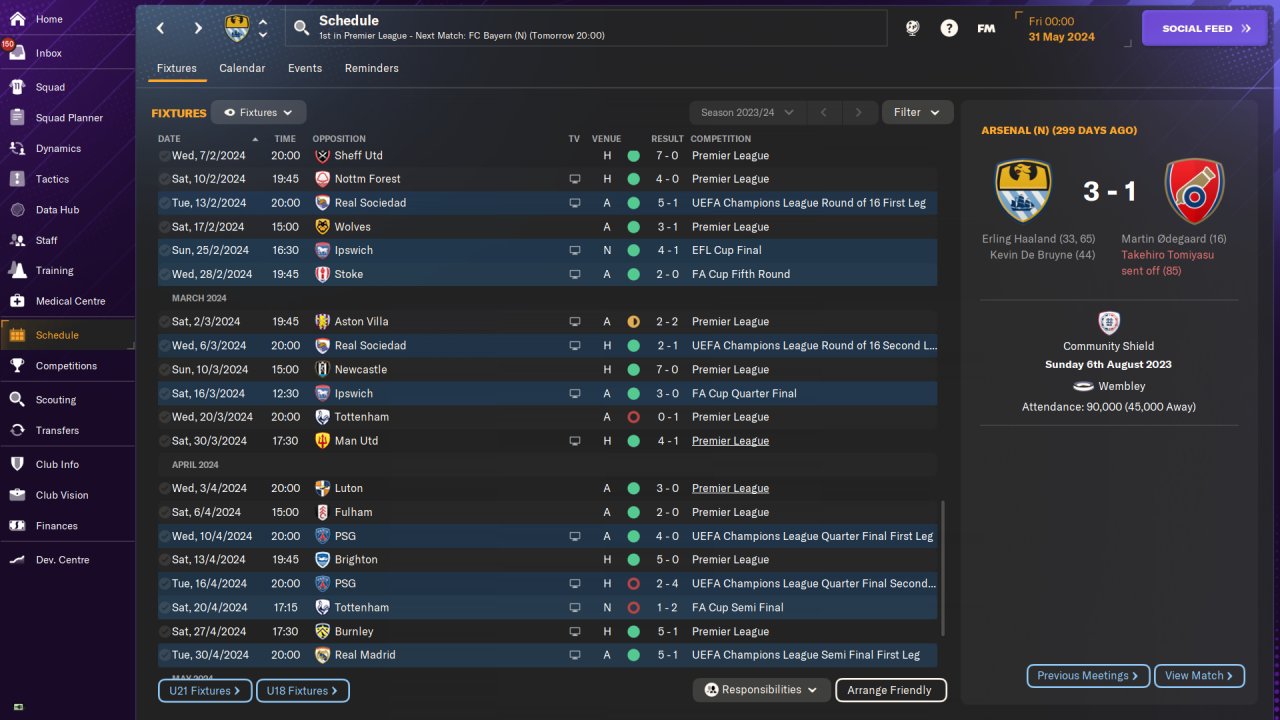1280x720 pixels.
Task: Expand the Fixtures view dropdown
Action: (x=258, y=113)
